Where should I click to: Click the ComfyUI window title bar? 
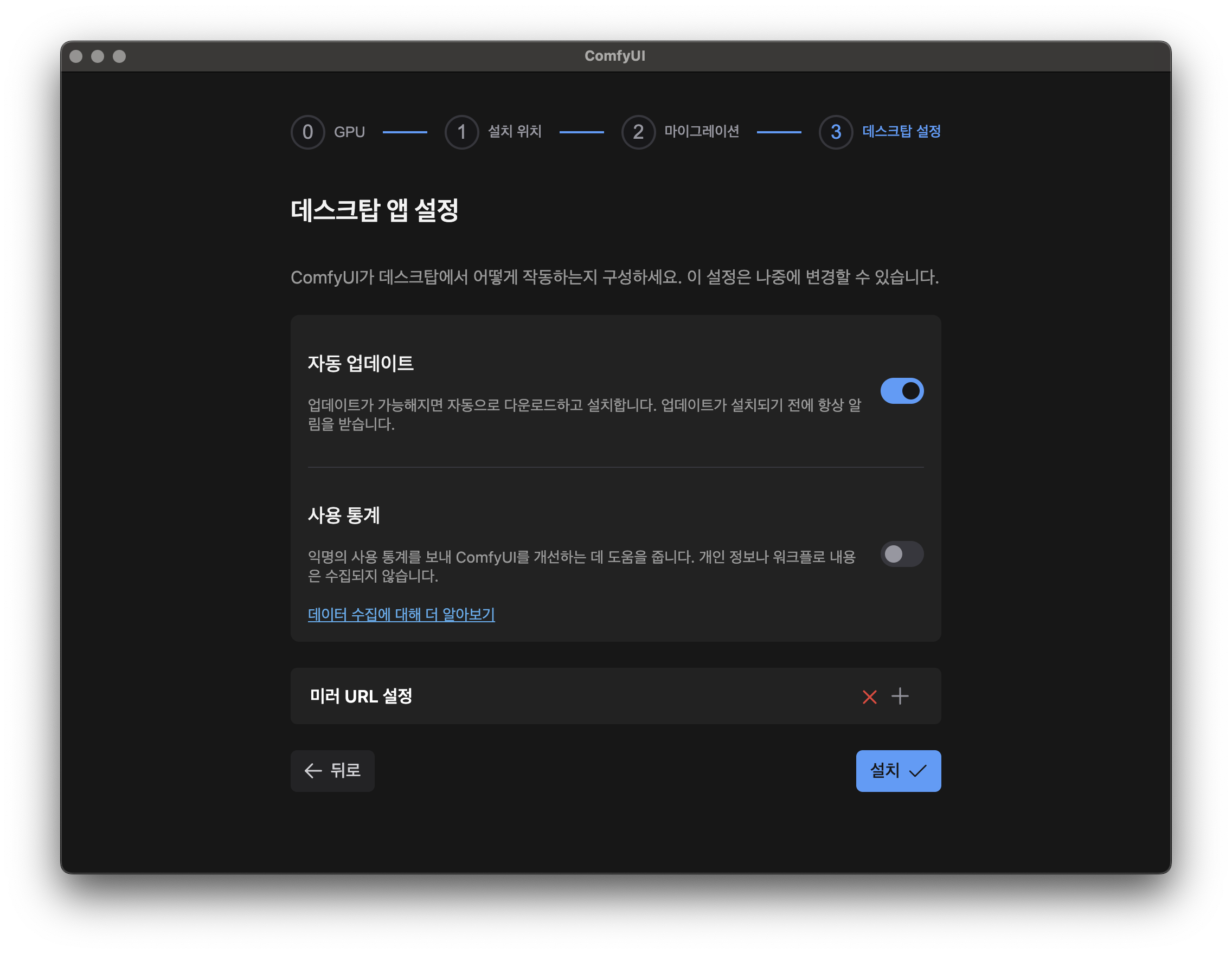click(615, 56)
